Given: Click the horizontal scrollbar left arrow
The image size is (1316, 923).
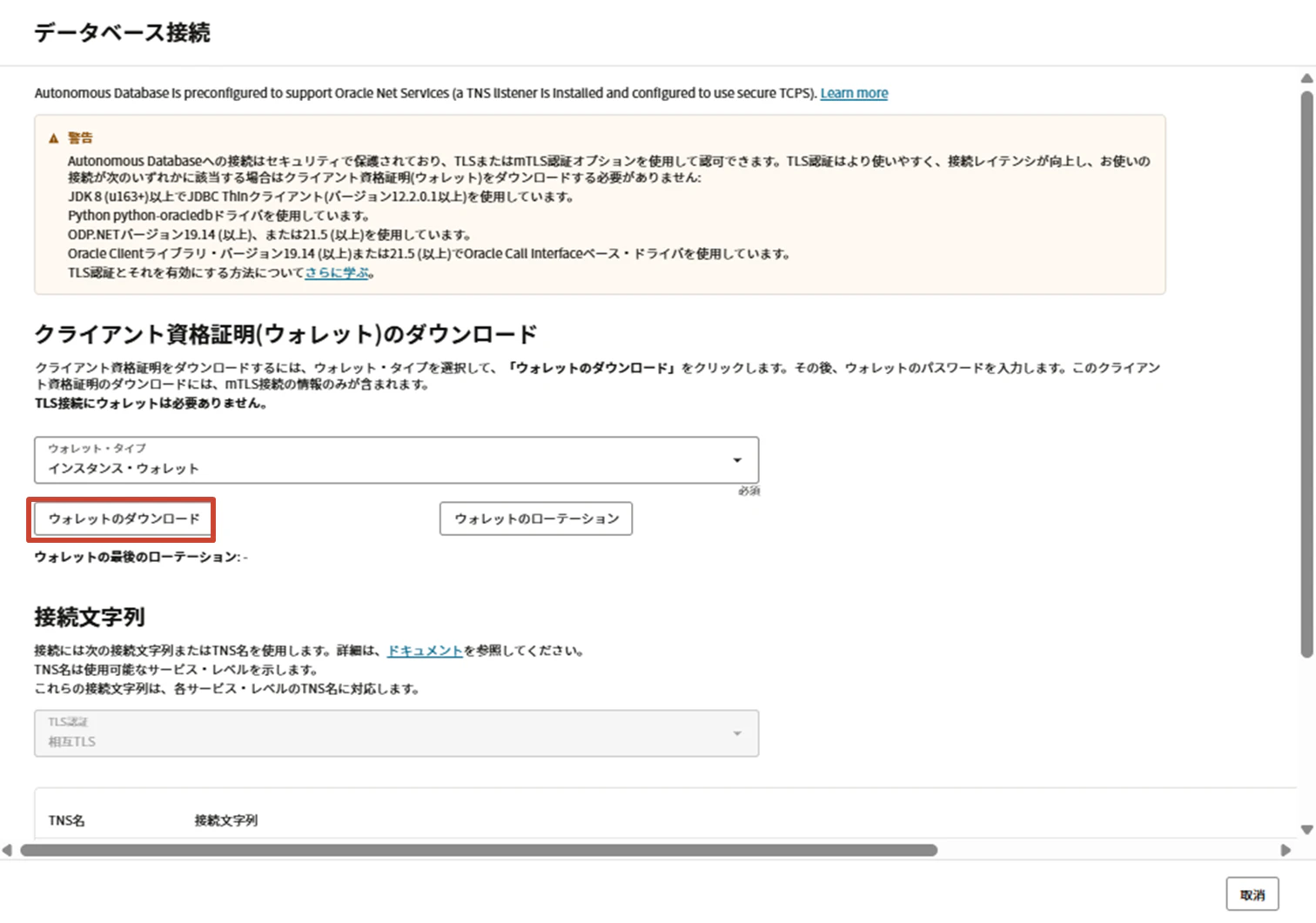Looking at the screenshot, I should pyautogui.click(x=7, y=850).
